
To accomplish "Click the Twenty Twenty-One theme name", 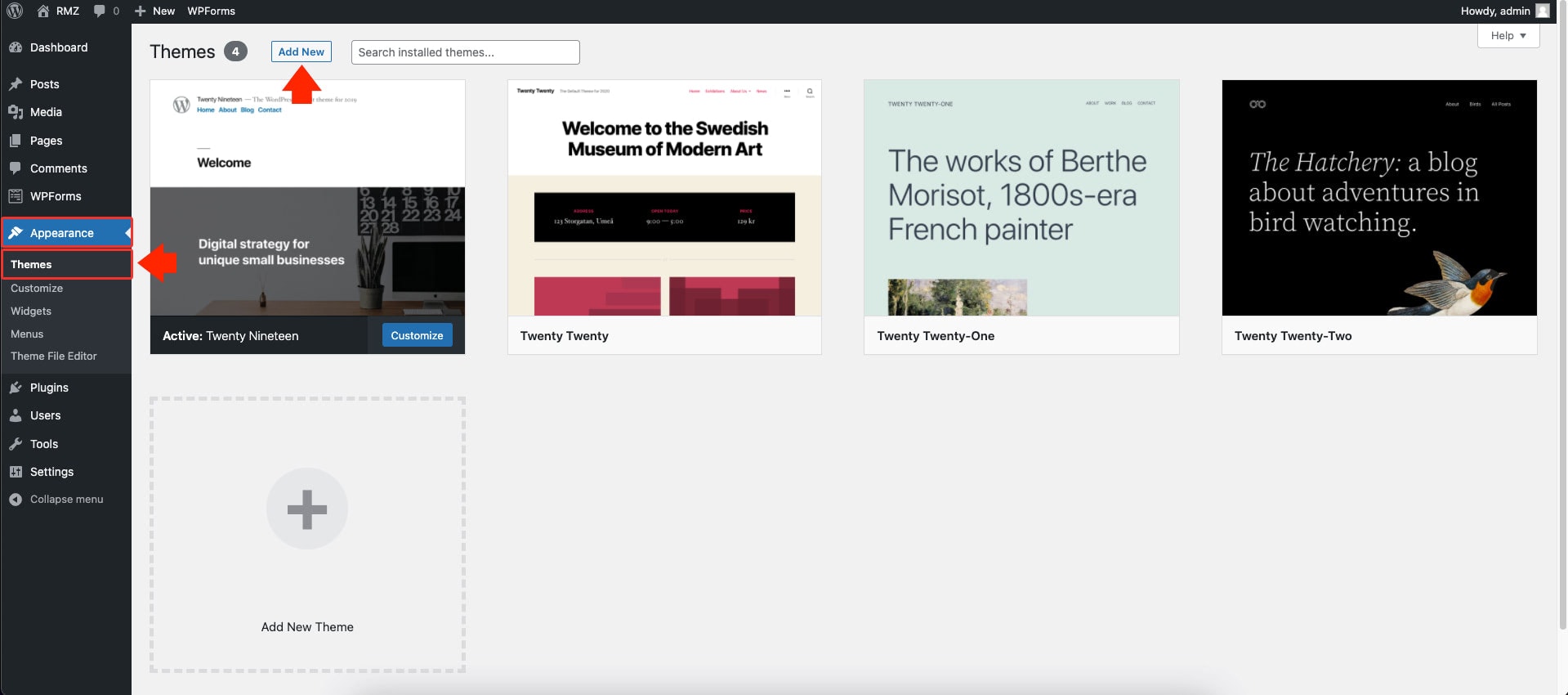I will tap(936, 336).
